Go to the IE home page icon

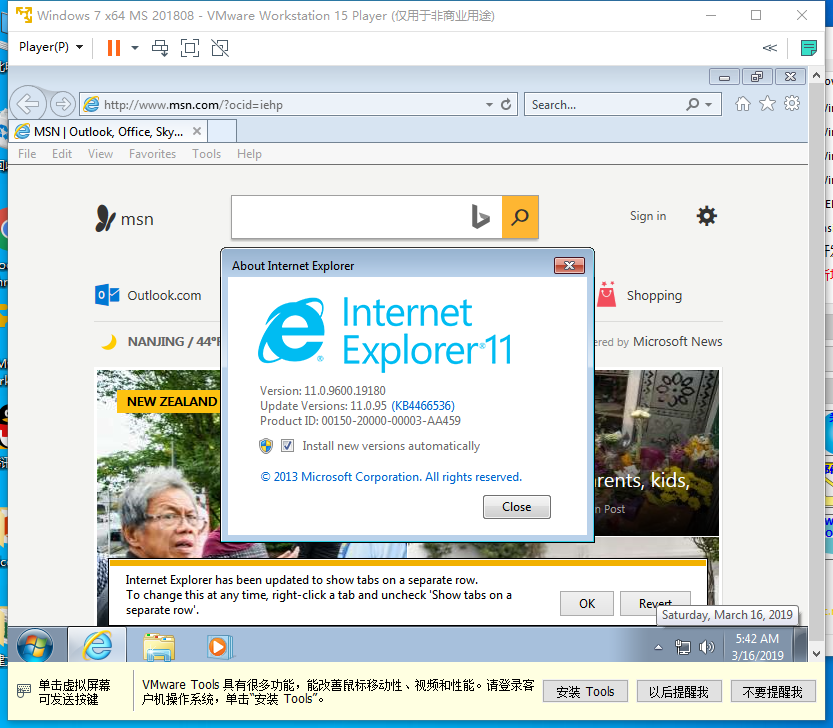pyautogui.click(x=743, y=104)
